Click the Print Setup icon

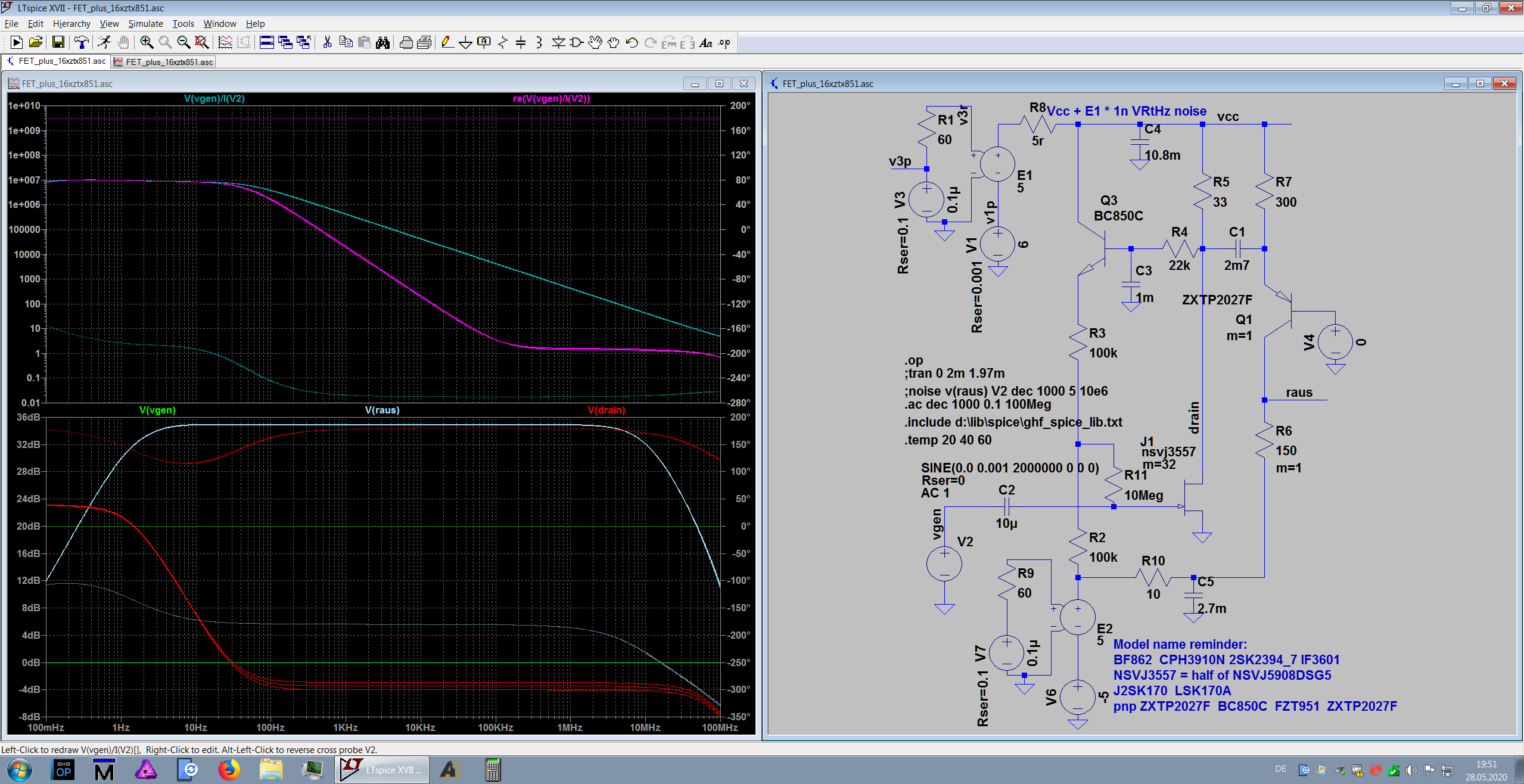[424, 42]
